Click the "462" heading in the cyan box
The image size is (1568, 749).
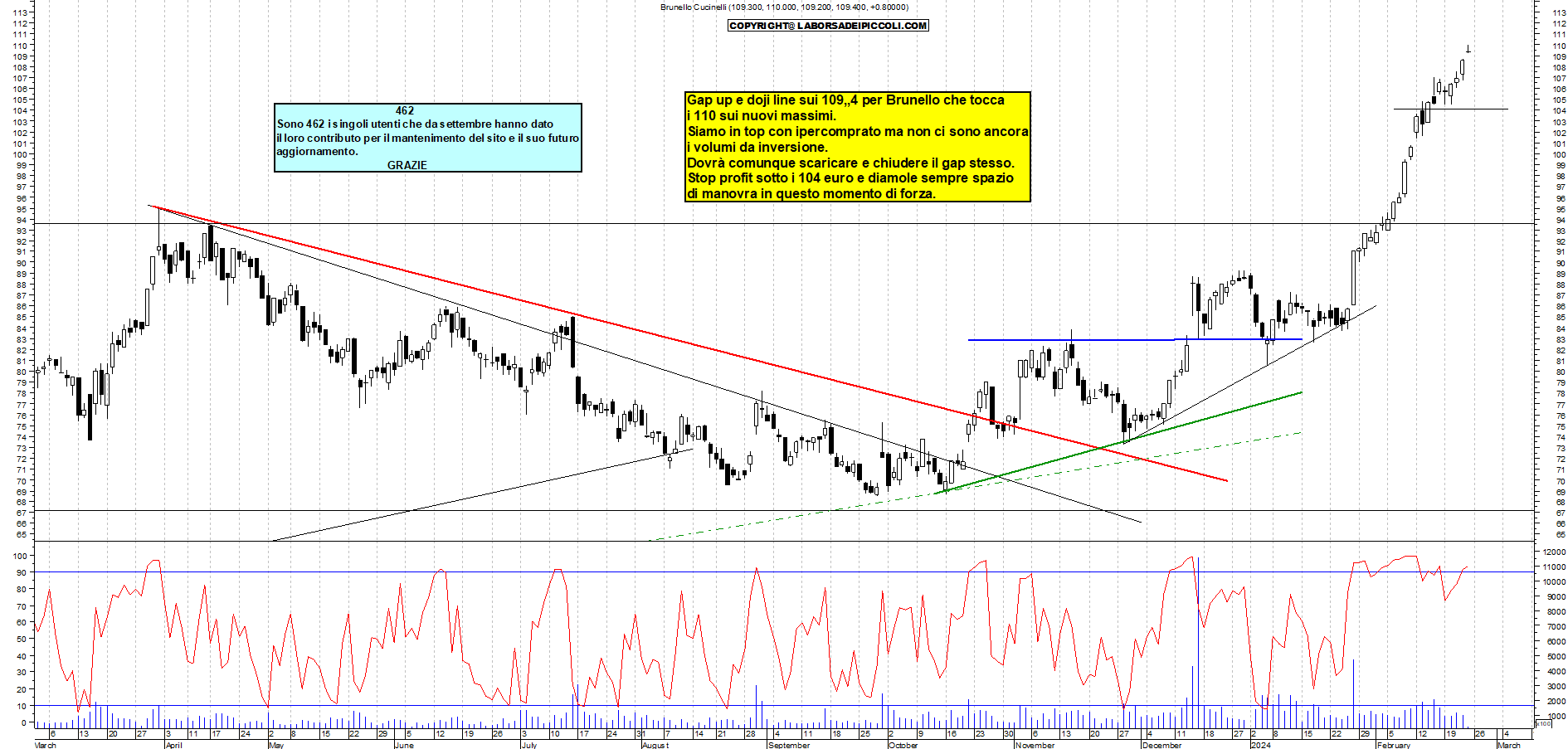tap(405, 110)
